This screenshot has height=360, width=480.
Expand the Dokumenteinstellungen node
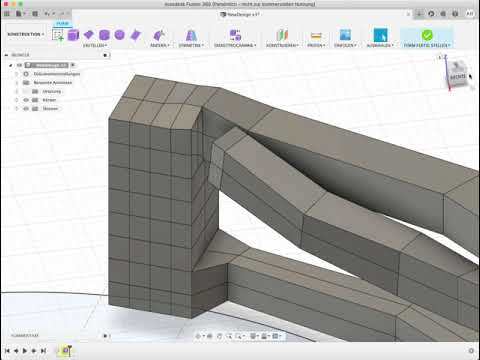pyautogui.click(x=17, y=74)
